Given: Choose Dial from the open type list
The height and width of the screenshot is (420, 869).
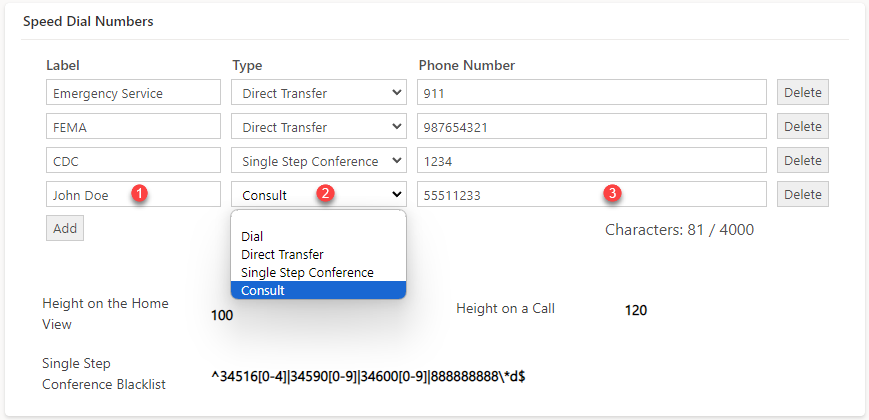Looking at the screenshot, I should 319,237.
